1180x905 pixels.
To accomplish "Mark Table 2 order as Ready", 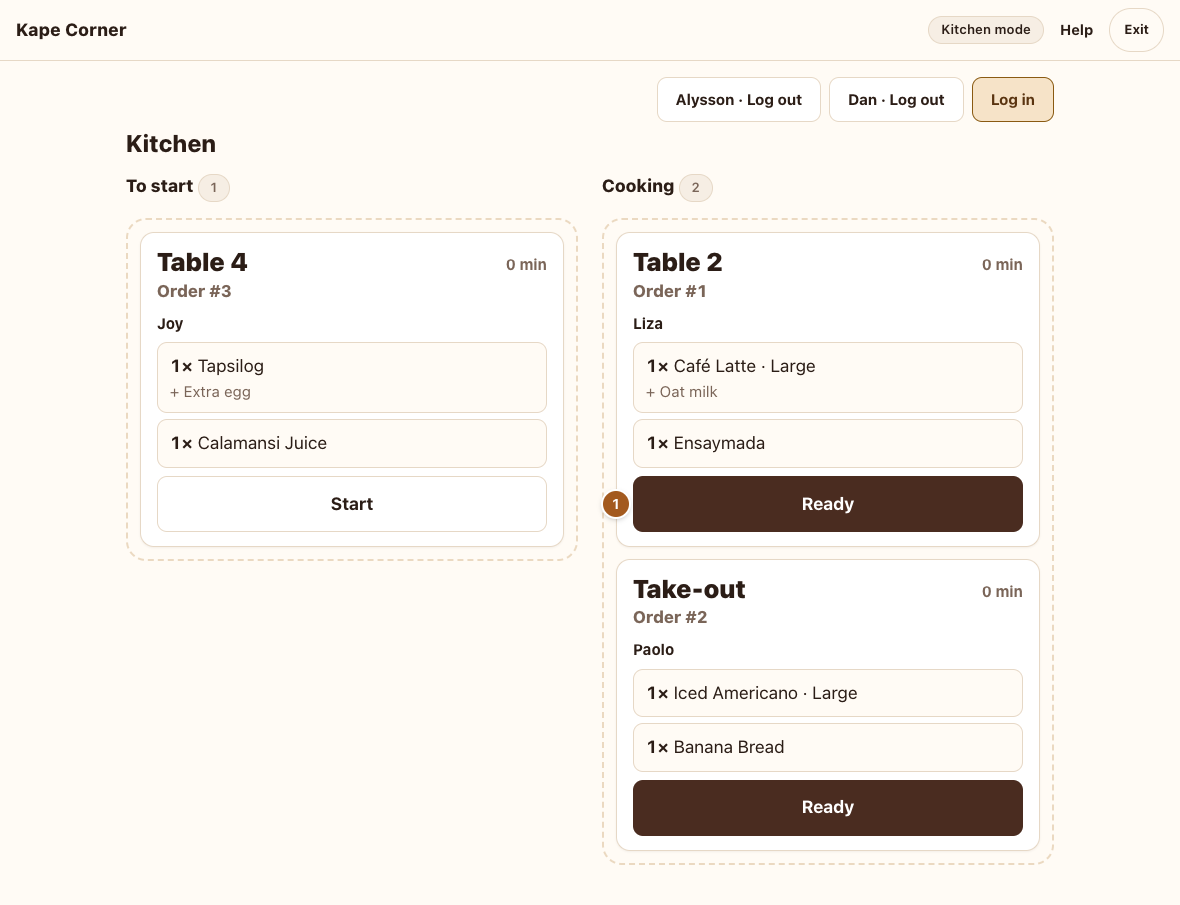I will click(x=827, y=504).
